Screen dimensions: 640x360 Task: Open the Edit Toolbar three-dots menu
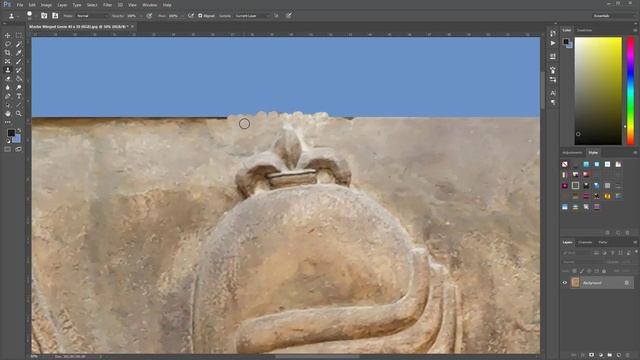pos(7,122)
